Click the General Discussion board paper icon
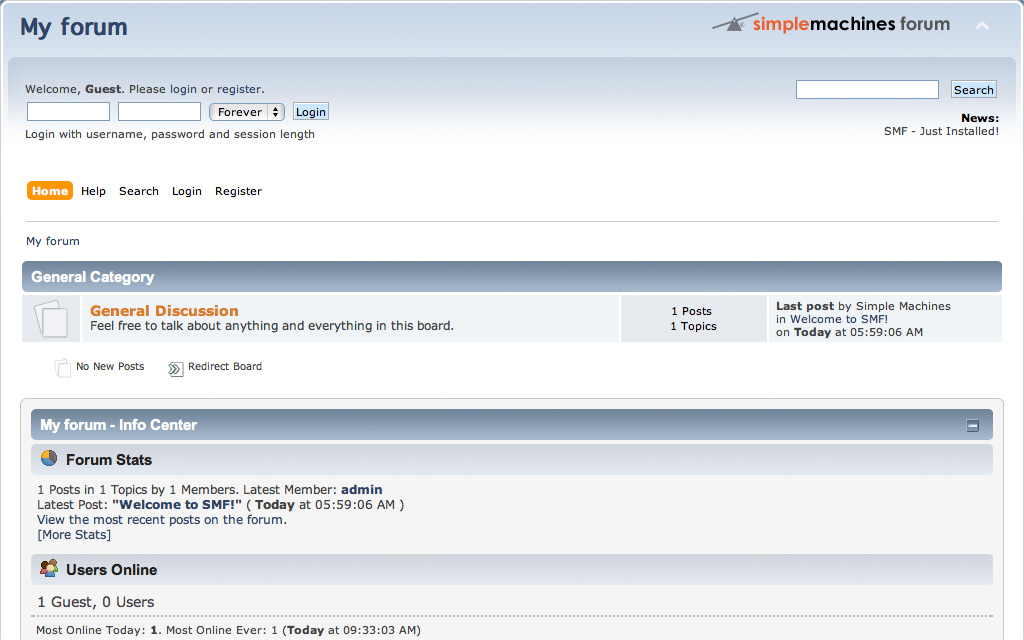 pos(50,317)
